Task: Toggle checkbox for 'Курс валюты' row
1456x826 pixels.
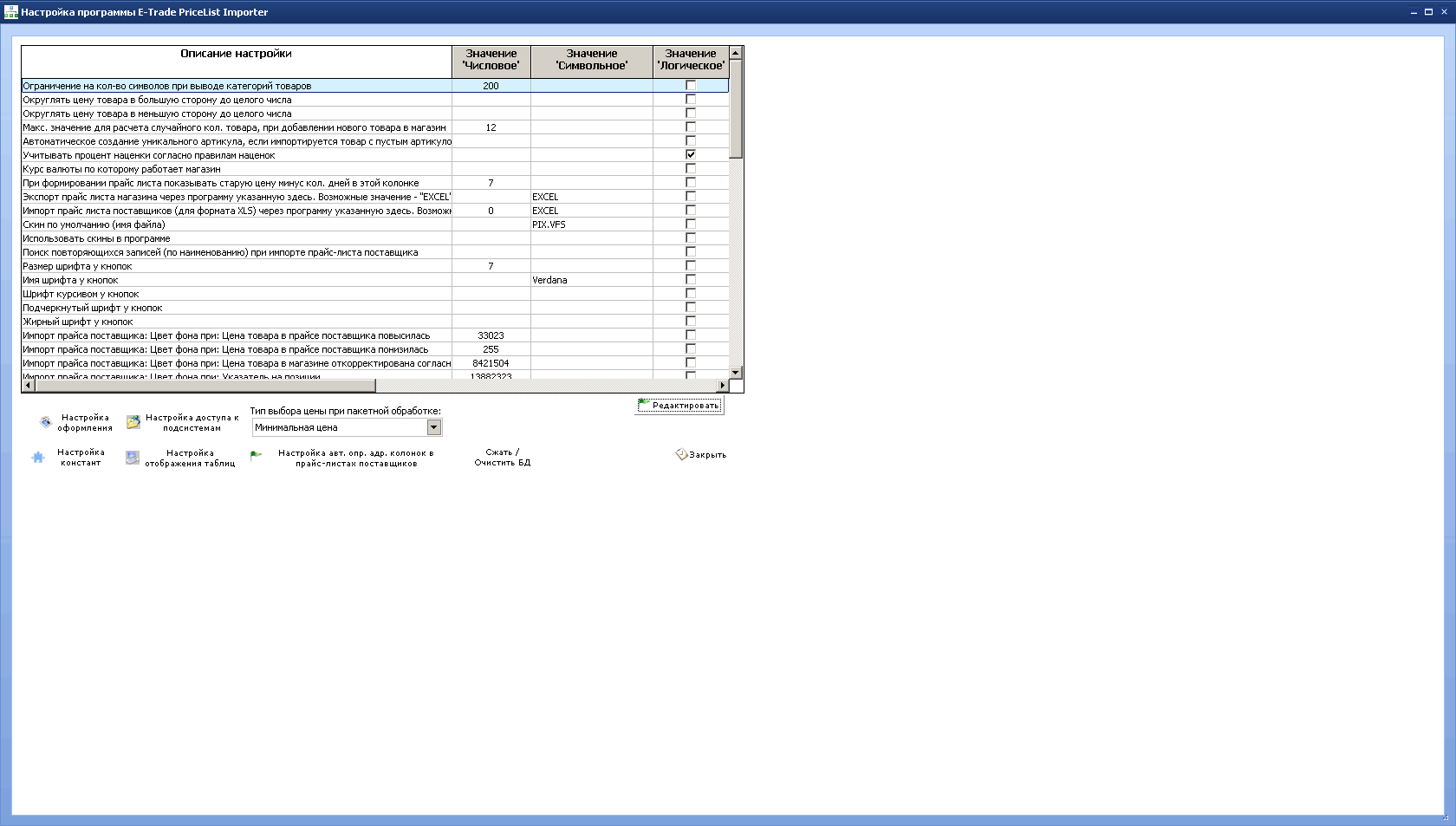Action: click(691, 168)
